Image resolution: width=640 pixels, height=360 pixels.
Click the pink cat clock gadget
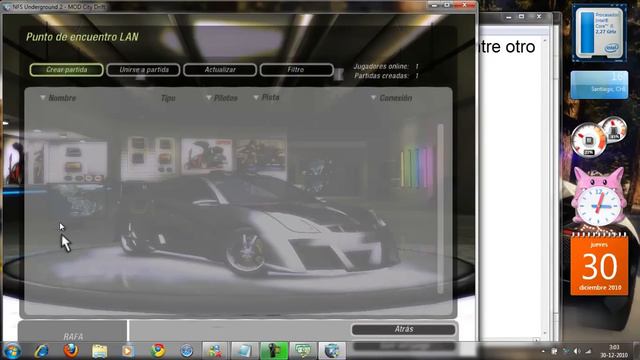pyautogui.click(x=598, y=198)
